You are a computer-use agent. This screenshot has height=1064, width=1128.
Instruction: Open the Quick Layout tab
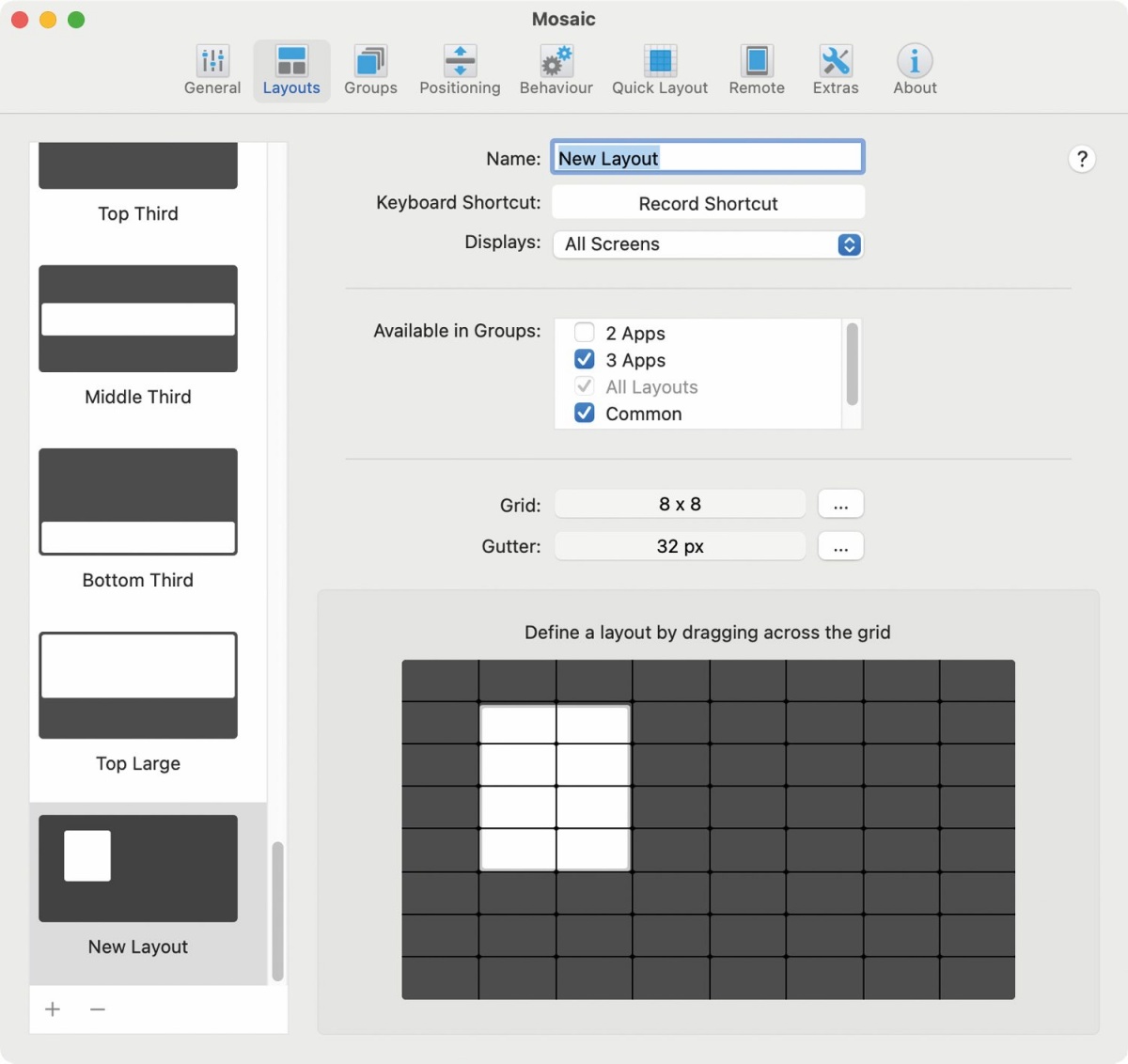click(x=660, y=70)
